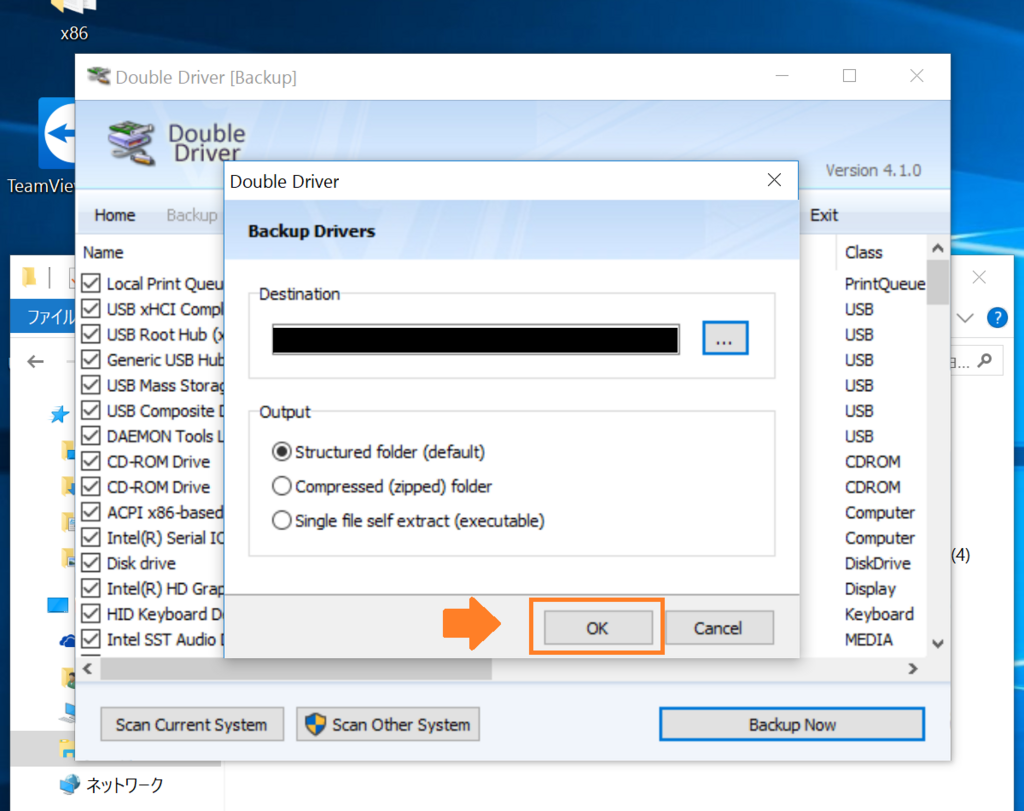
Task: Select the Generic USB Hub driver row
Action: click(165, 360)
